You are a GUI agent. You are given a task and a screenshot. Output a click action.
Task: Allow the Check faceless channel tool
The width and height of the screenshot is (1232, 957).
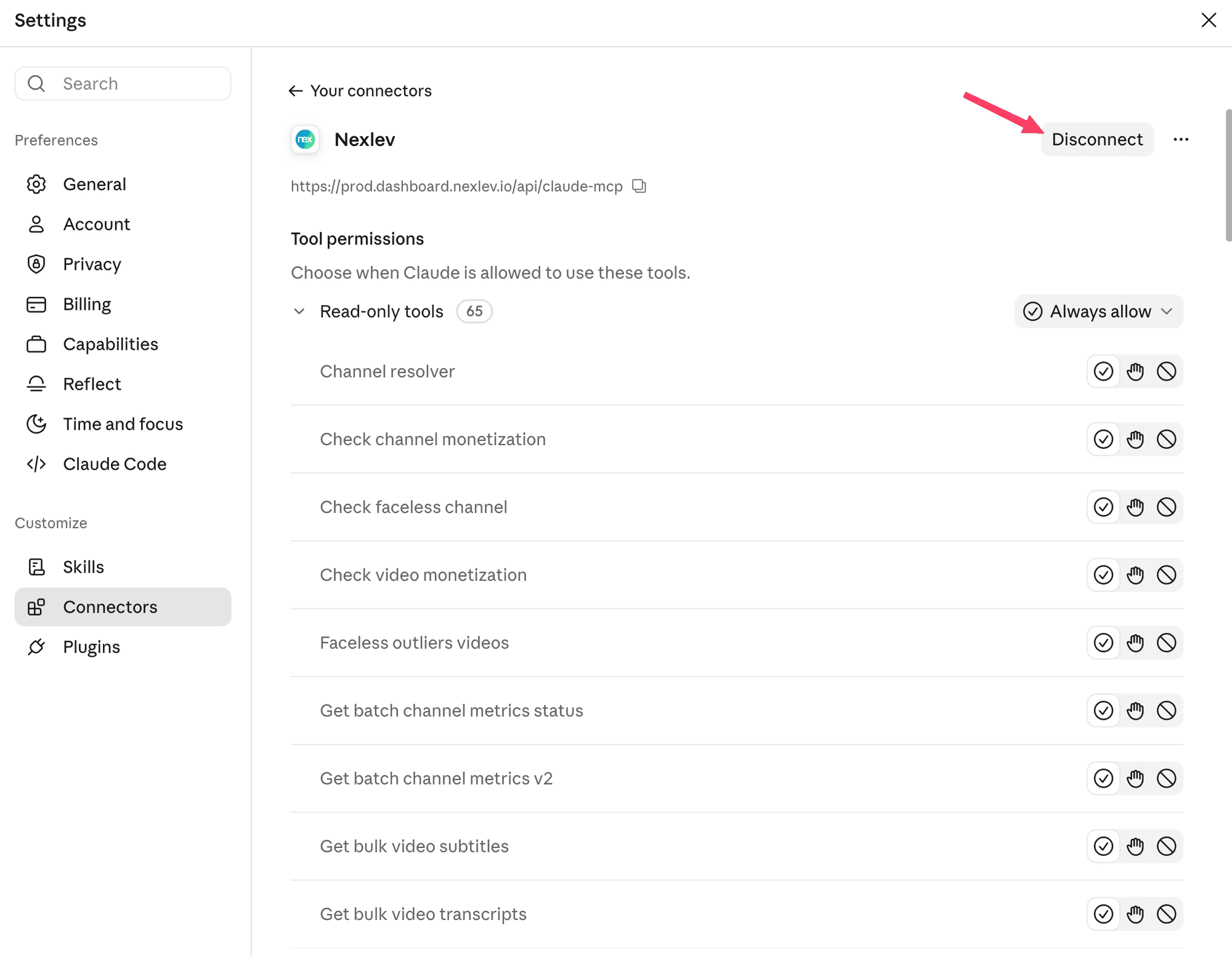(1103, 507)
